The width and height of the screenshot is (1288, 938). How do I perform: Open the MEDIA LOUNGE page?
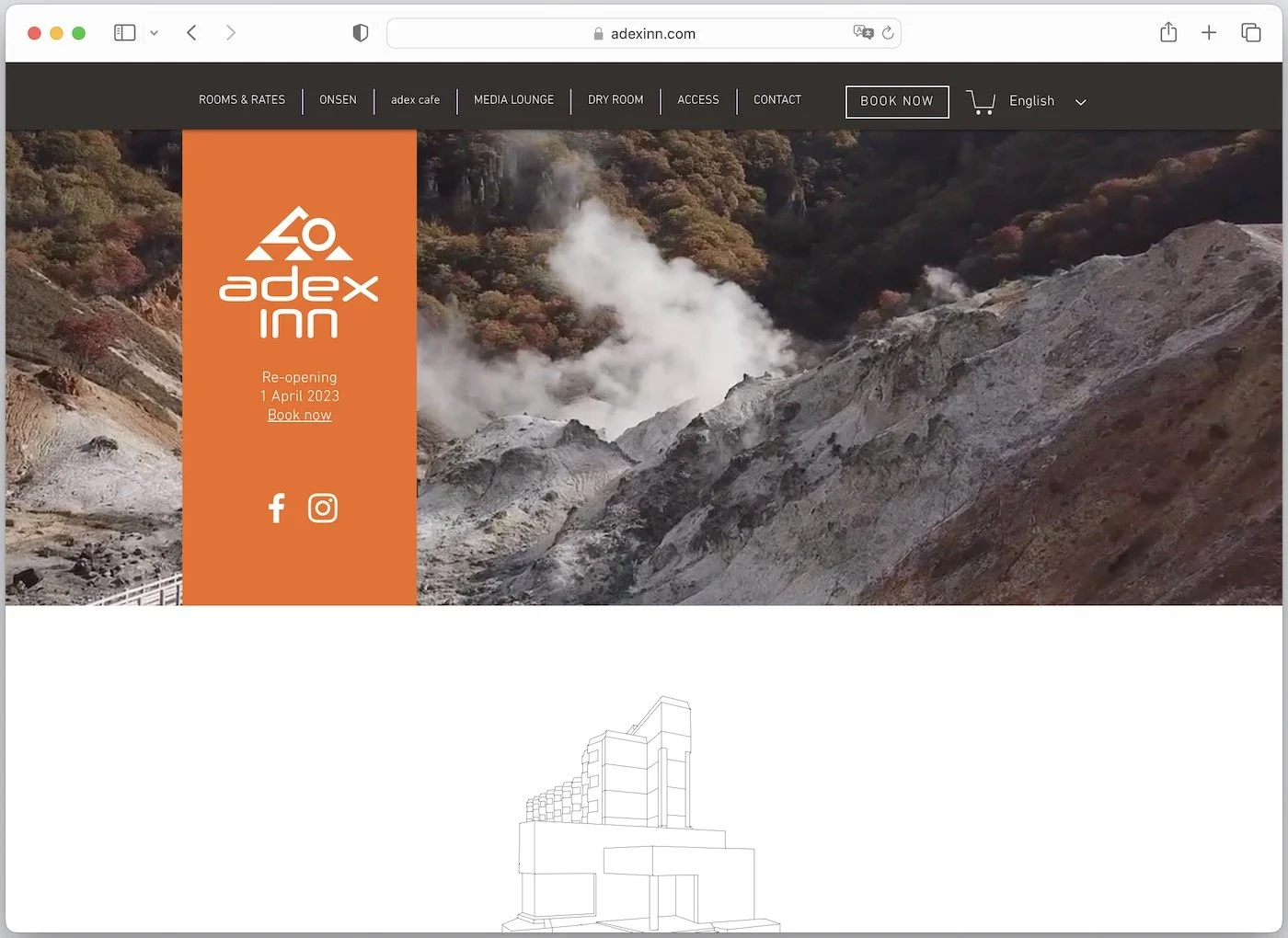click(x=513, y=100)
